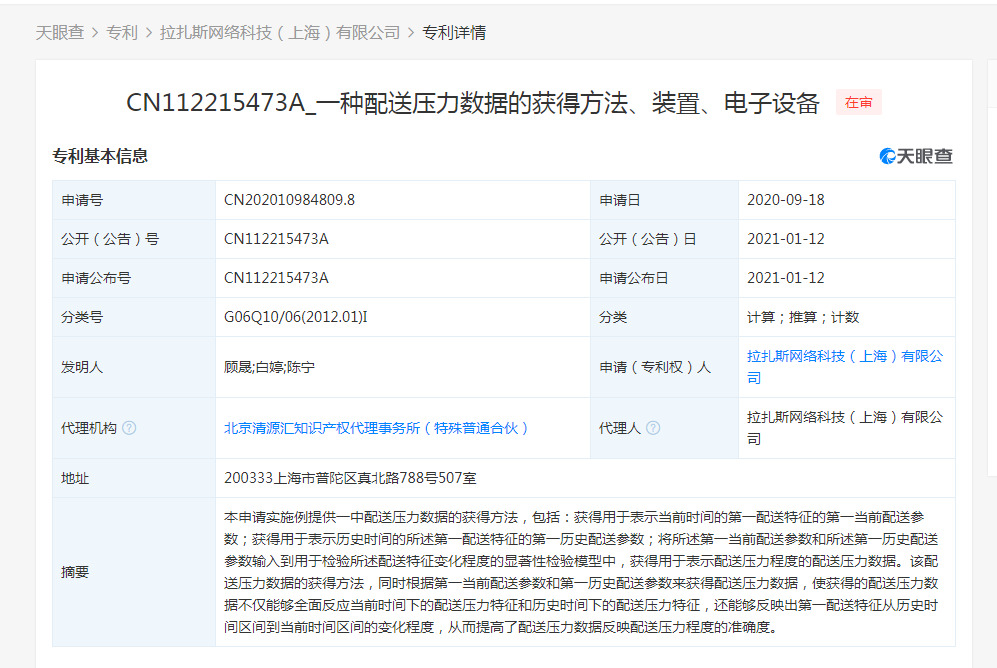
Task: Click the 天眼查 logo beside 专利基本信息
Action: (x=916, y=156)
